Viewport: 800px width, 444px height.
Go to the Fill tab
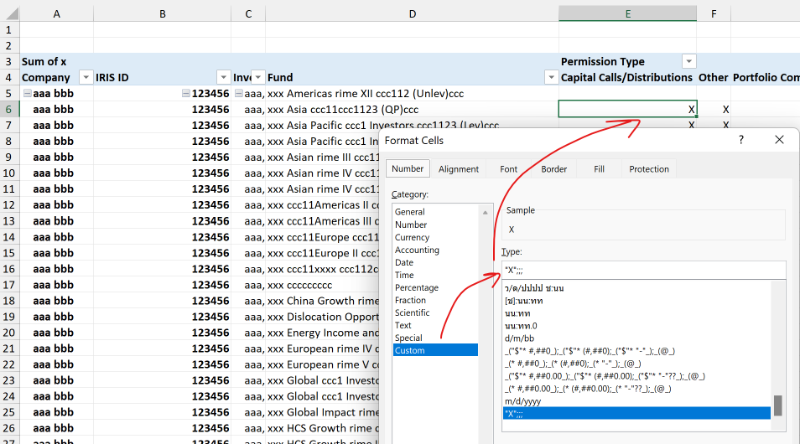click(598, 169)
